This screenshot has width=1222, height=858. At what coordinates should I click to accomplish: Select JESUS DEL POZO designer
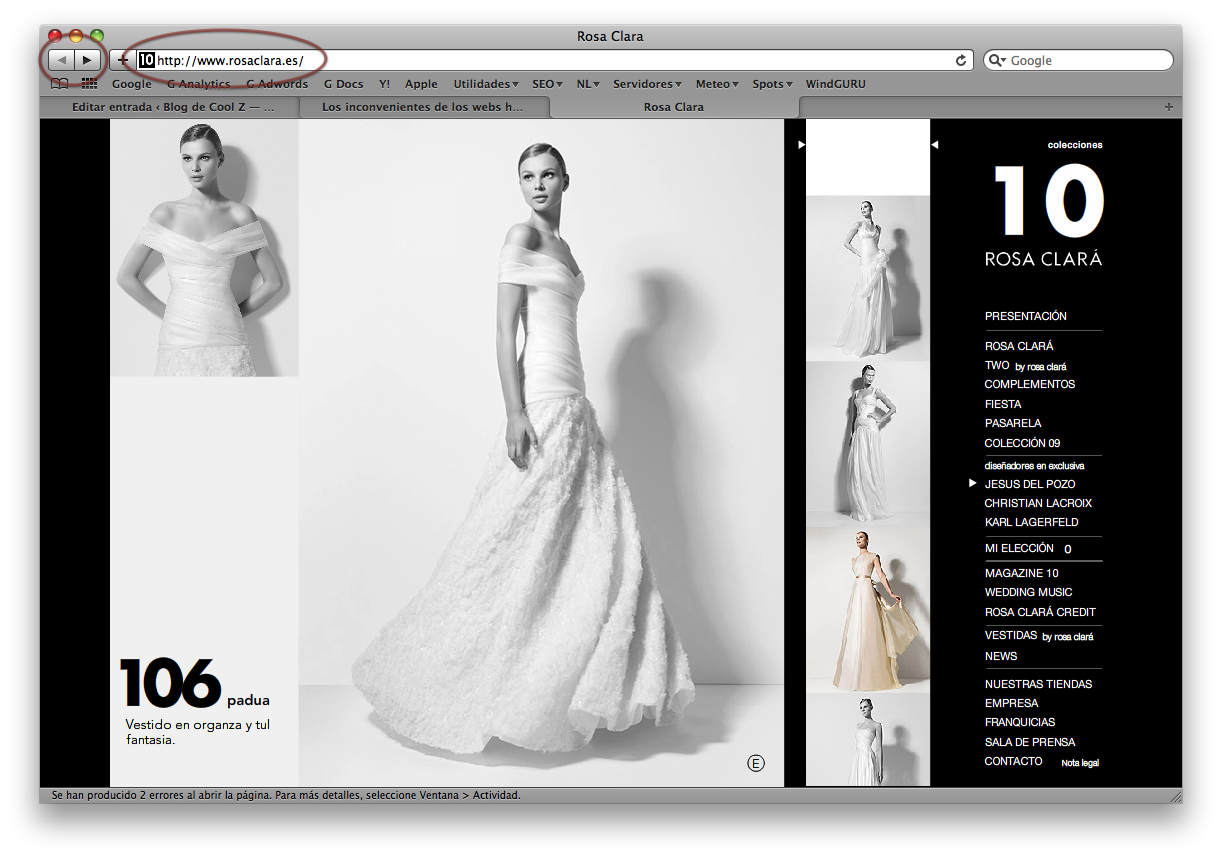click(1030, 484)
